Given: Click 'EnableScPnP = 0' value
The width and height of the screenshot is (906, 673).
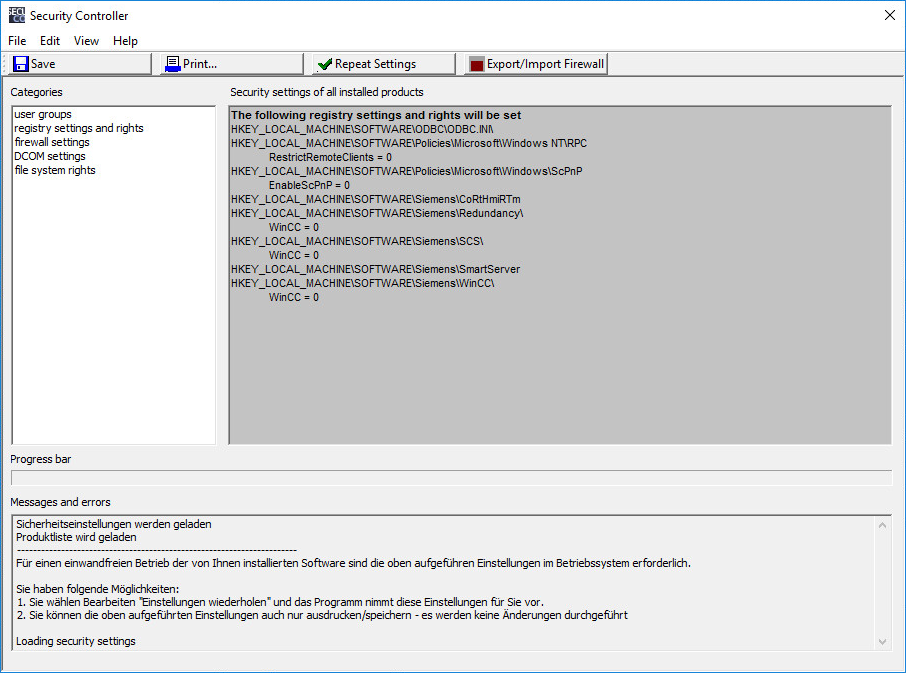Looking at the screenshot, I should 309,185.
